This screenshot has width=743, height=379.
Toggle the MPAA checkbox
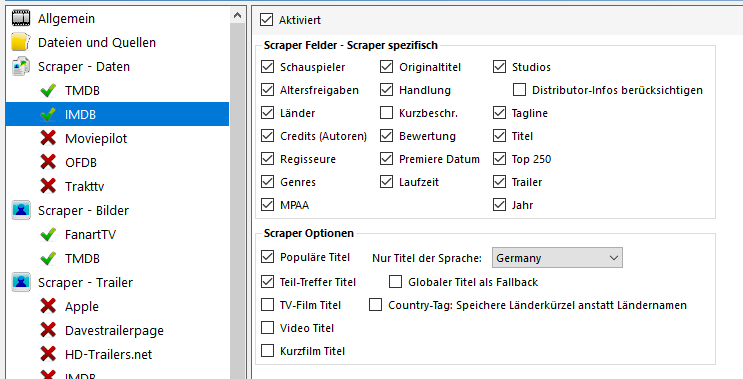click(268, 205)
